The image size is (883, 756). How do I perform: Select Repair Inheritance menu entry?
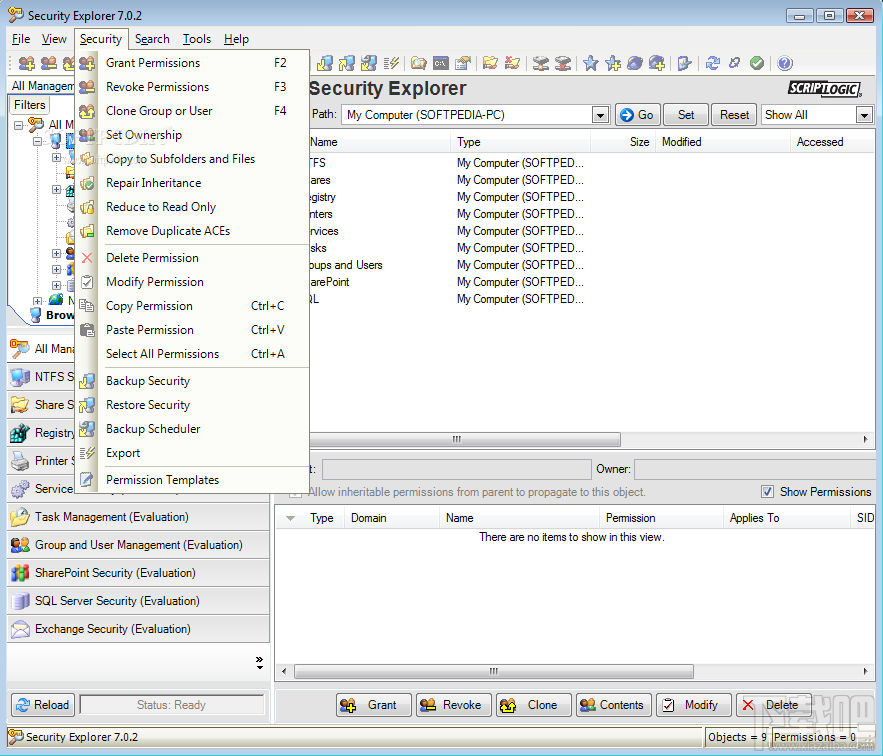192,183
